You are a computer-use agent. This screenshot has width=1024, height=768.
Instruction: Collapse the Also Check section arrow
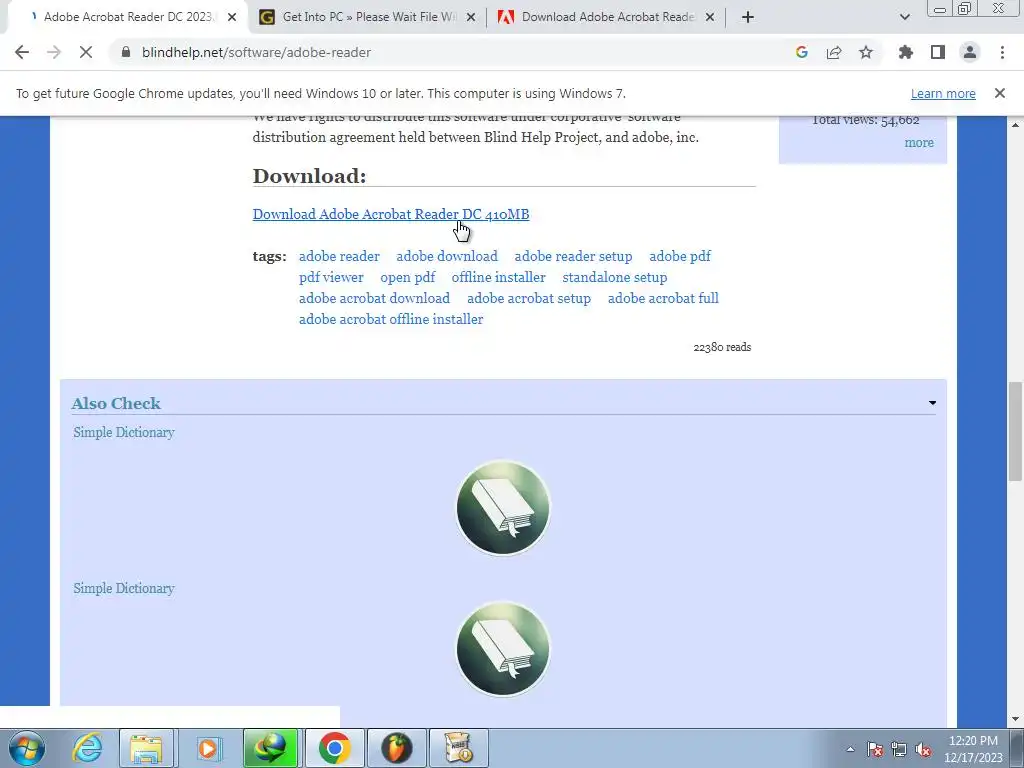coord(933,403)
